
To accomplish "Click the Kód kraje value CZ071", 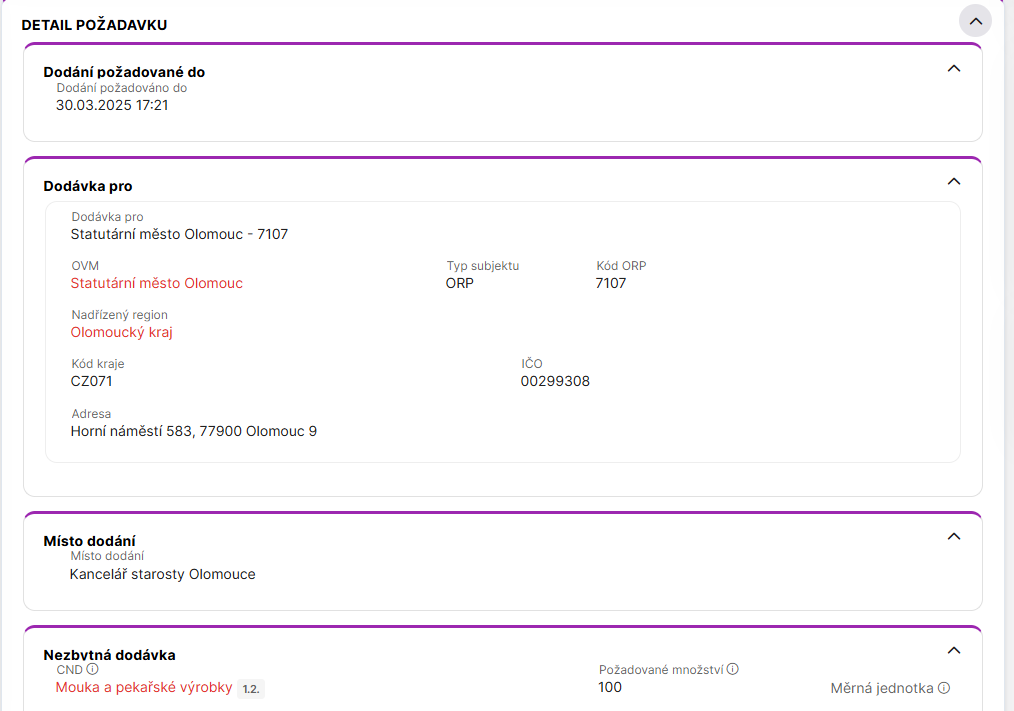I will (98, 381).
